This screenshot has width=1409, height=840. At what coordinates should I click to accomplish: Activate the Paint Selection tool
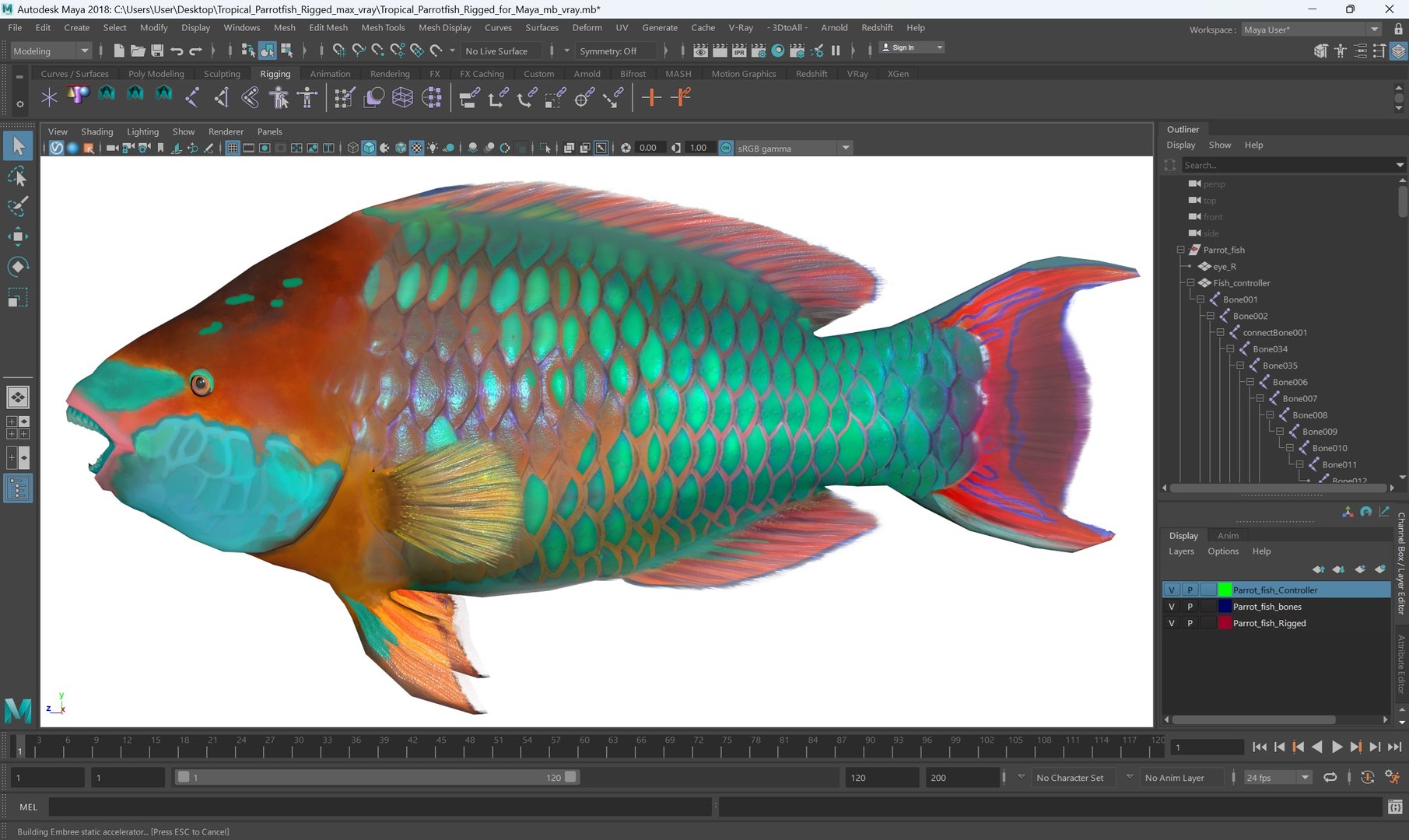pyautogui.click(x=18, y=207)
